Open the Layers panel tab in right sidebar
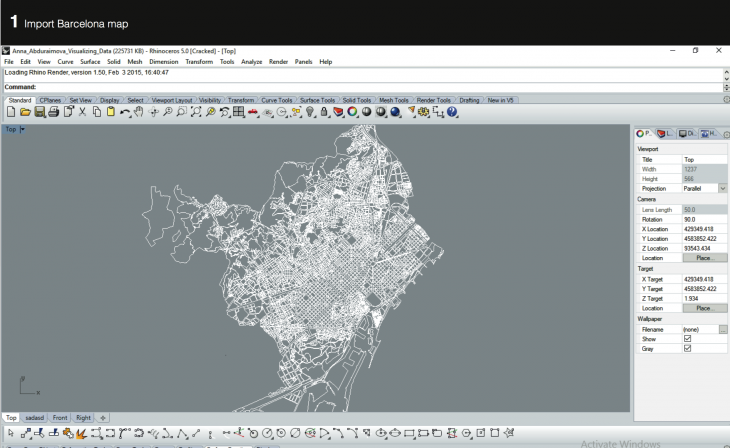 [x=665, y=134]
